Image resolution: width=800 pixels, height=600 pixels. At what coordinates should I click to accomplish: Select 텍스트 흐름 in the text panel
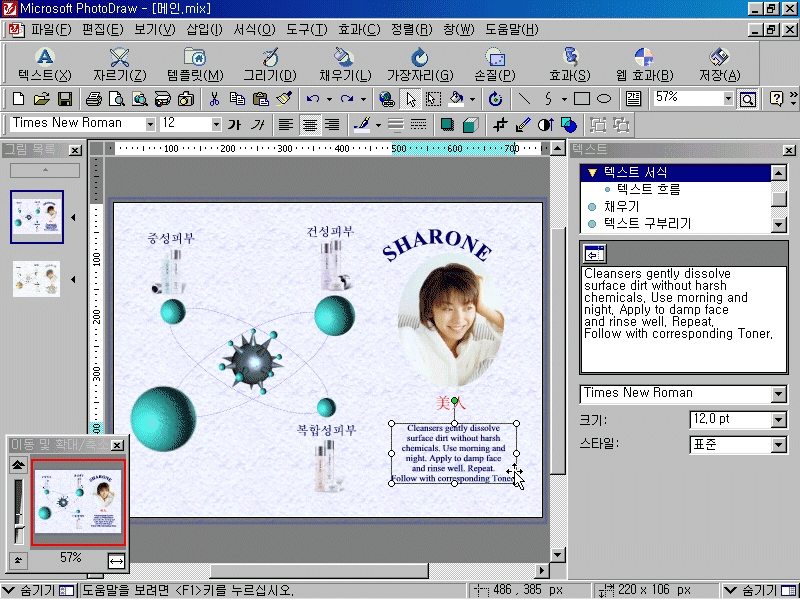click(648, 189)
